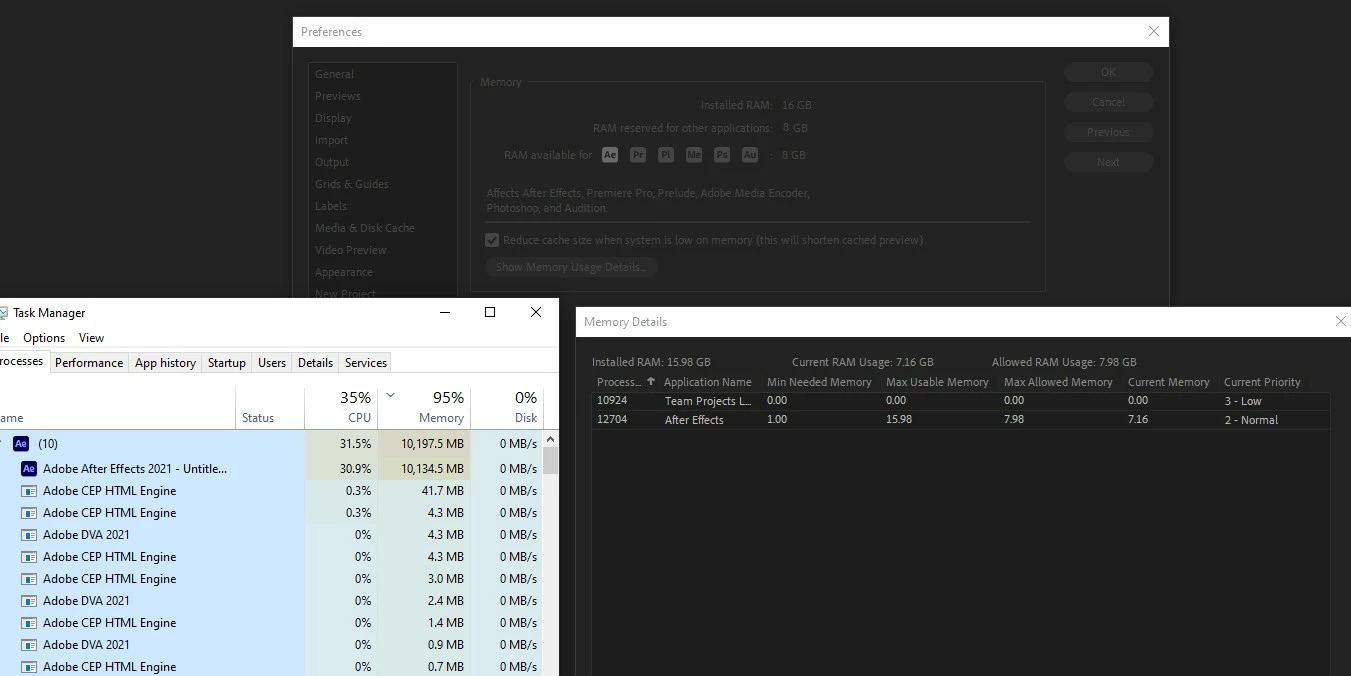Click Application Name column header
1351x676 pixels.
[707, 382]
